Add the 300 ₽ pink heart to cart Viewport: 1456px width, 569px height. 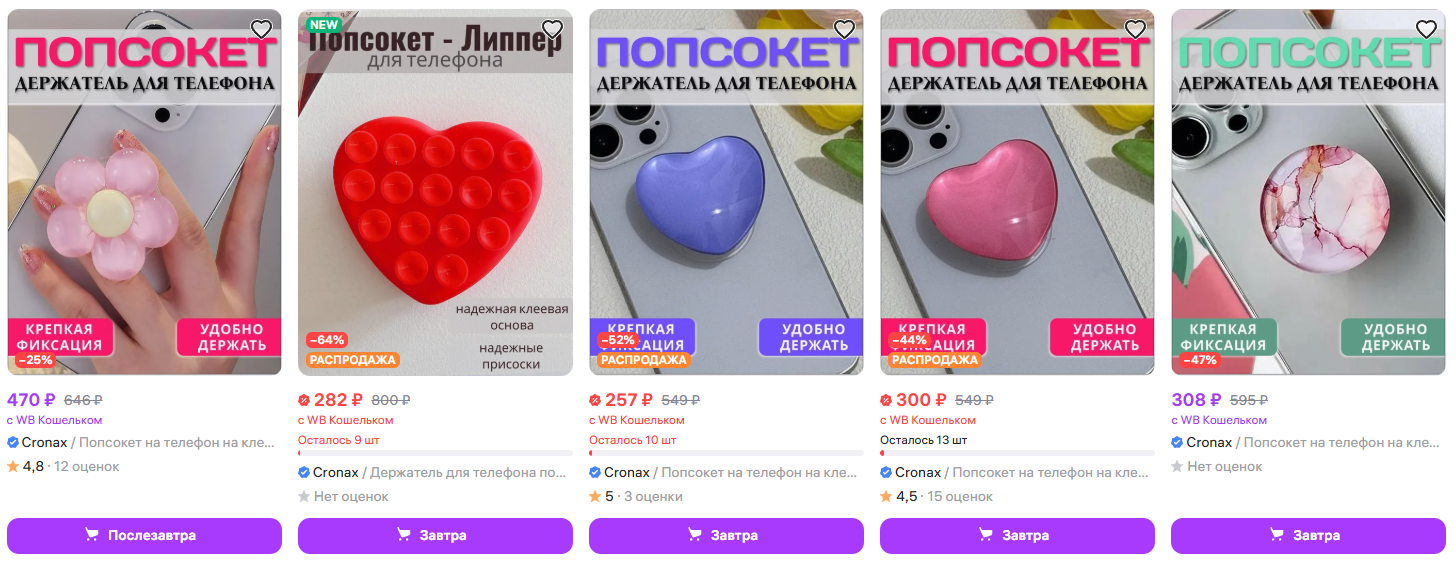click(x=1017, y=536)
